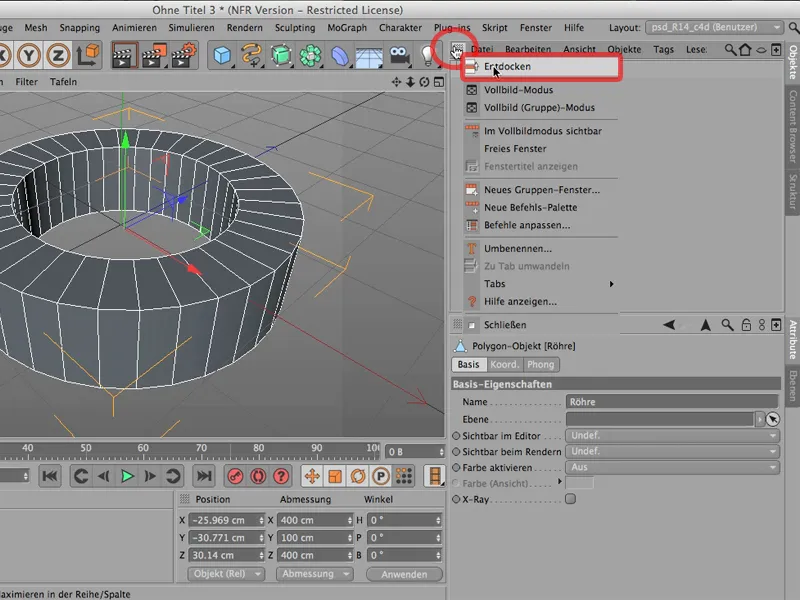
Task: Toggle the Y axis lock icon
Action: pyautogui.click(x=29, y=55)
